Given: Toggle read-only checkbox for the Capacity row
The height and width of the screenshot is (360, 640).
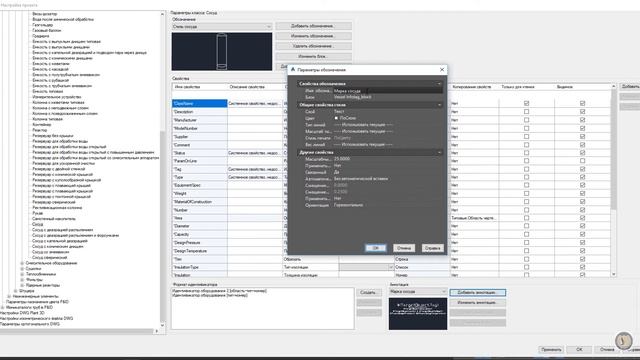Looking at the screenshot, I should [x=526, y=234].
